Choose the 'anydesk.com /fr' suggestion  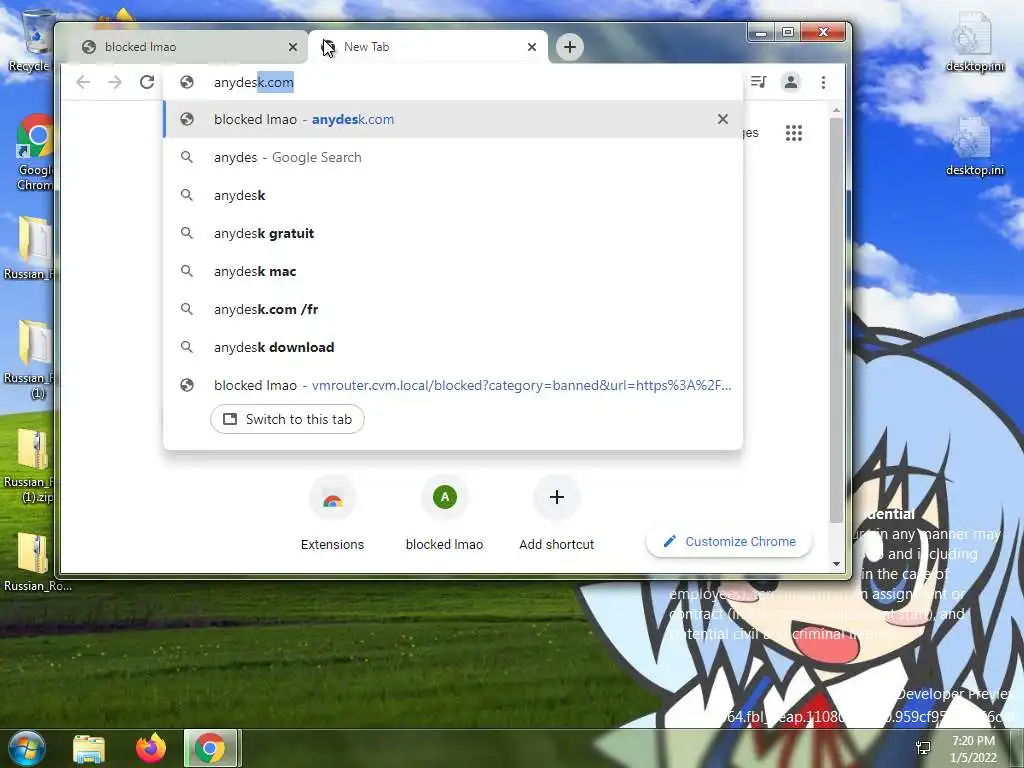point(453,309)
